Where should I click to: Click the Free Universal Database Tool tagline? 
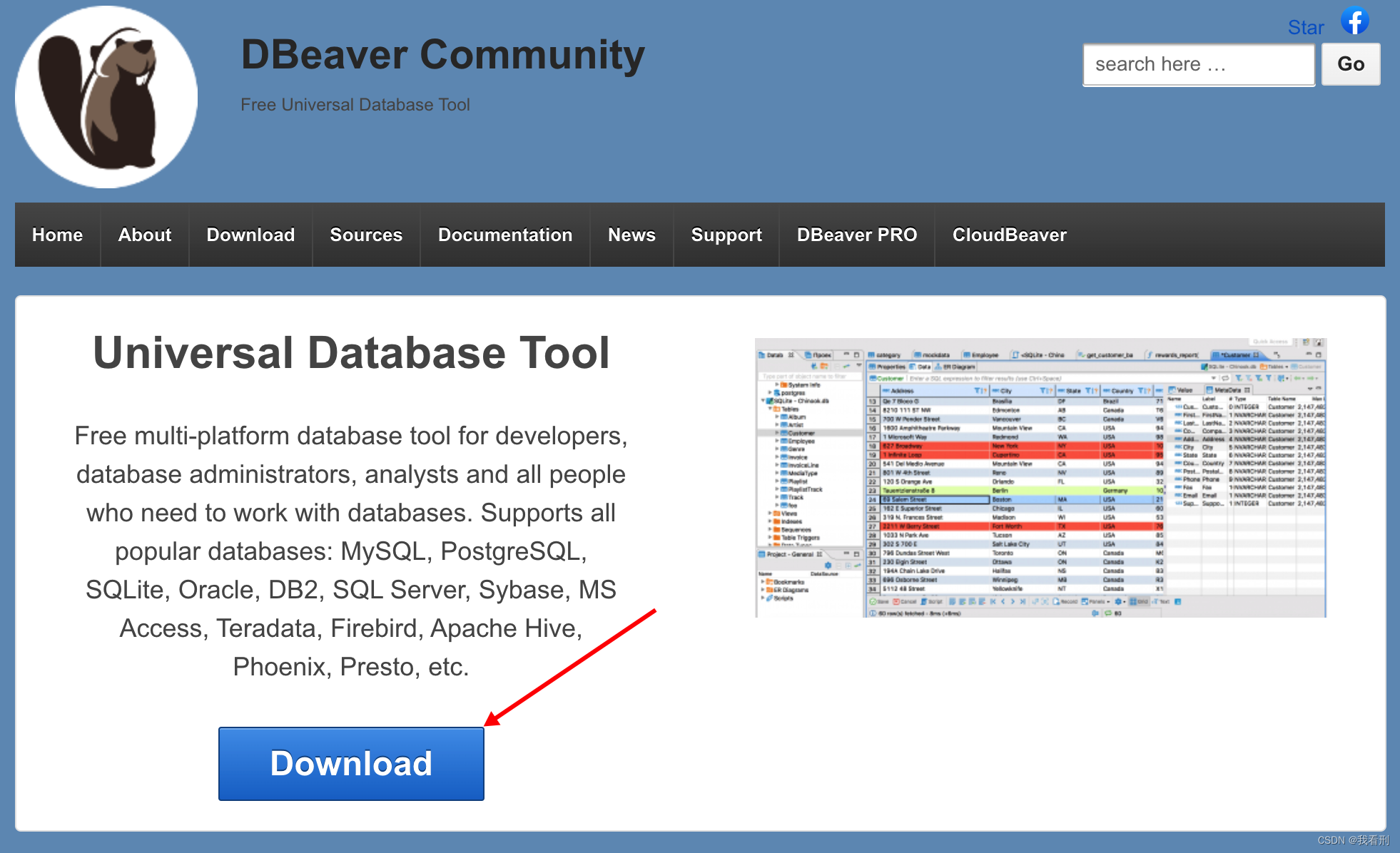(x=355, y=105)
